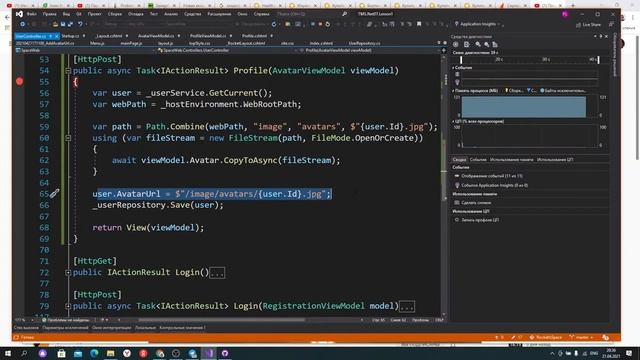
Task: Open the Visual Studio taskbar icon
Action: pyautogui.click(x=209, y=353)
